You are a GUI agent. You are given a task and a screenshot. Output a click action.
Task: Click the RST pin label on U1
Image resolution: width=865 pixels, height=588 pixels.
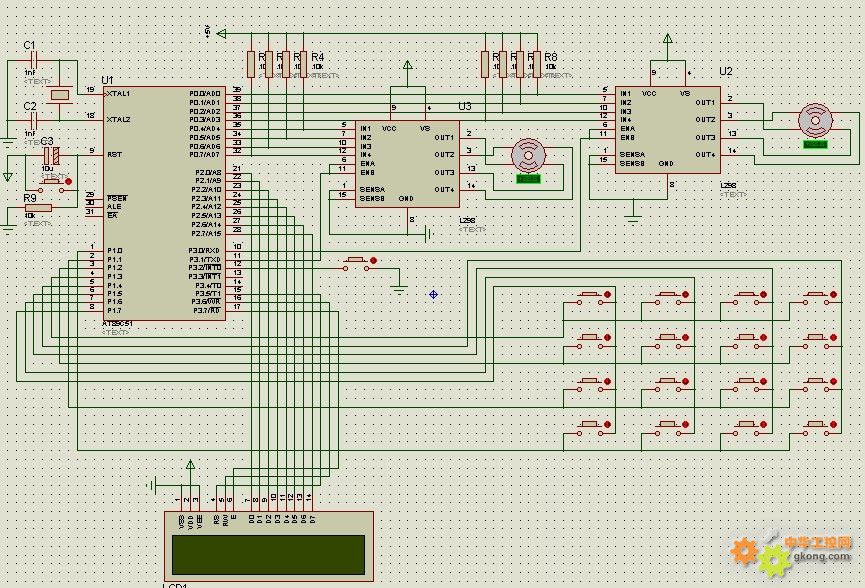(114, 154)
